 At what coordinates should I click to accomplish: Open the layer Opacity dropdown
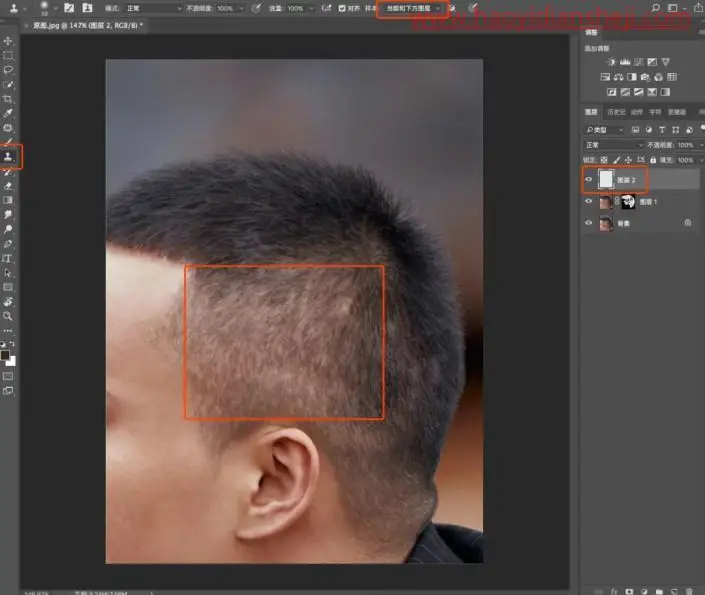701,145
